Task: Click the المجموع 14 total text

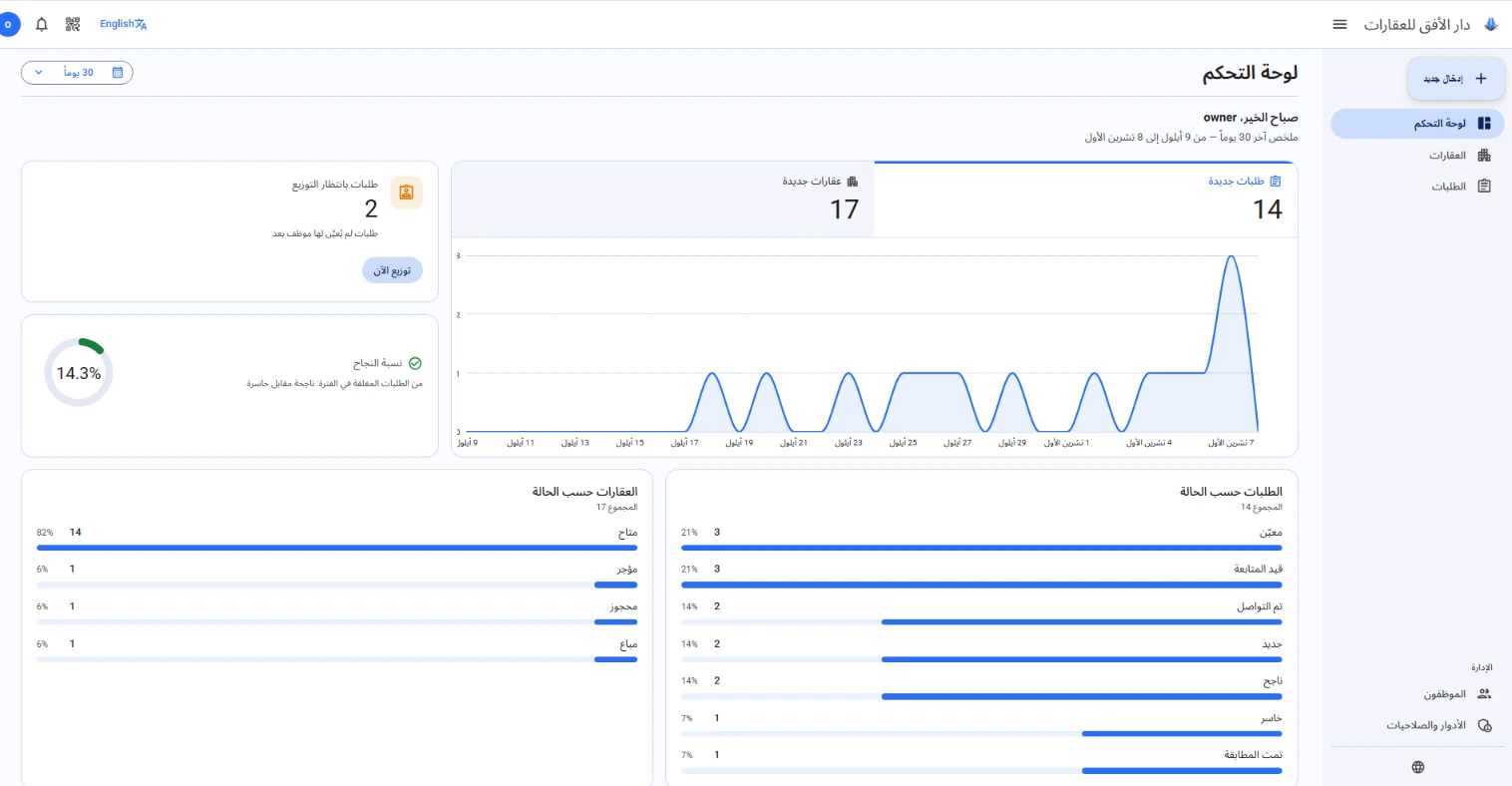Action: [1262, 507]
